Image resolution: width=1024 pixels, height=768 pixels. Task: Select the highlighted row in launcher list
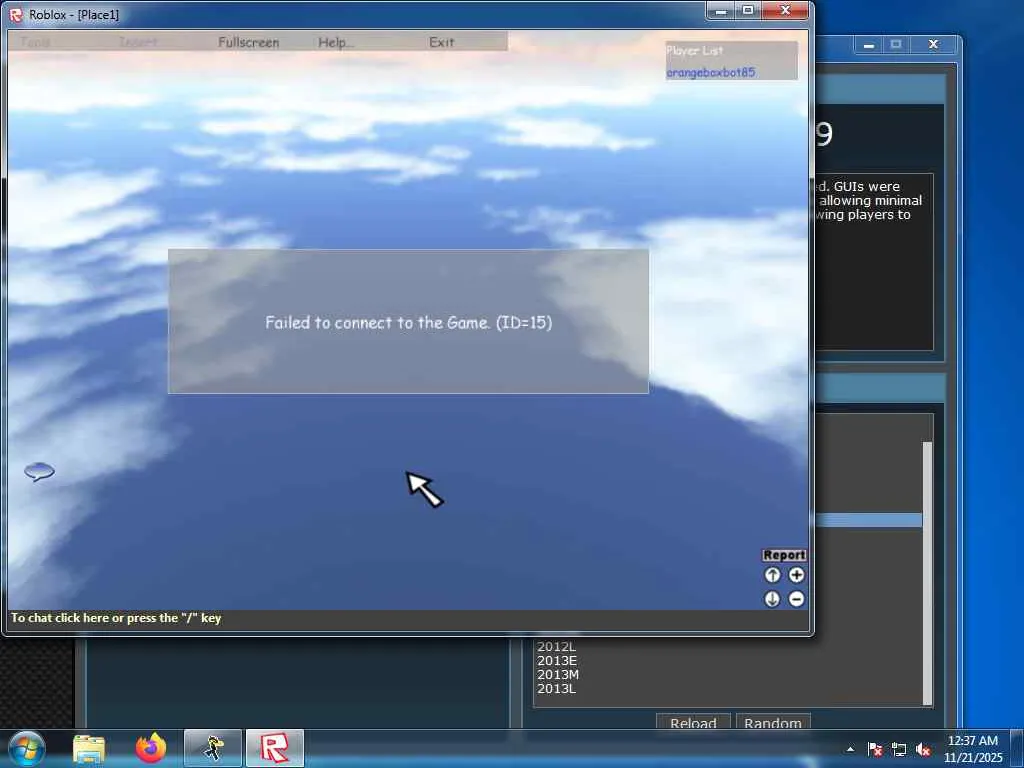click(869, 520)
